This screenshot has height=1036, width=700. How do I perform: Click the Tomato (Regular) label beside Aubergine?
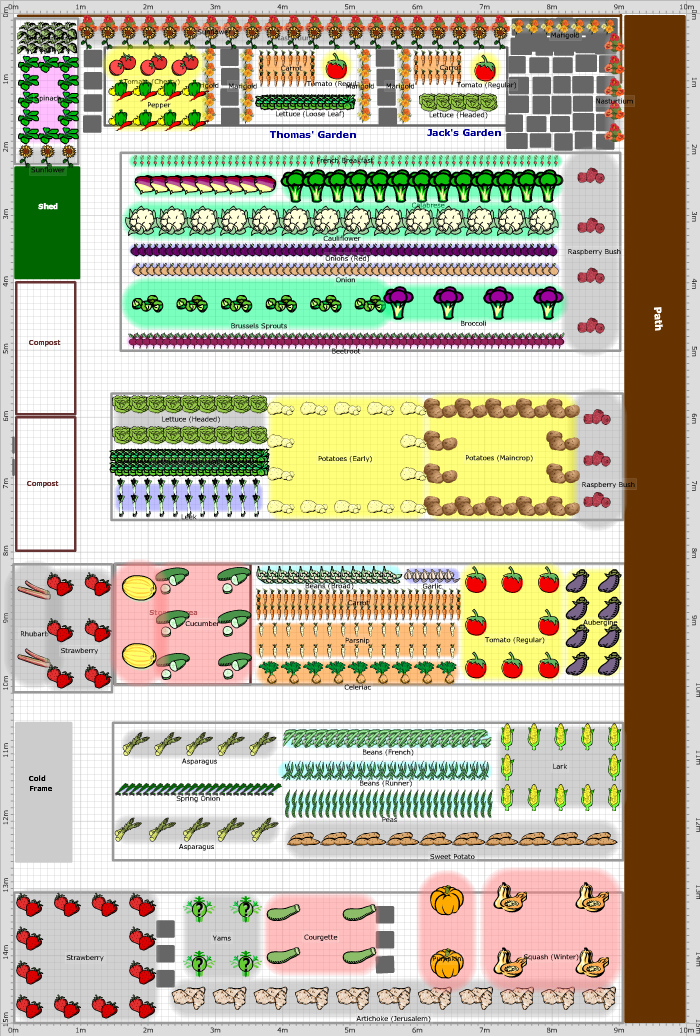[515, 640]
